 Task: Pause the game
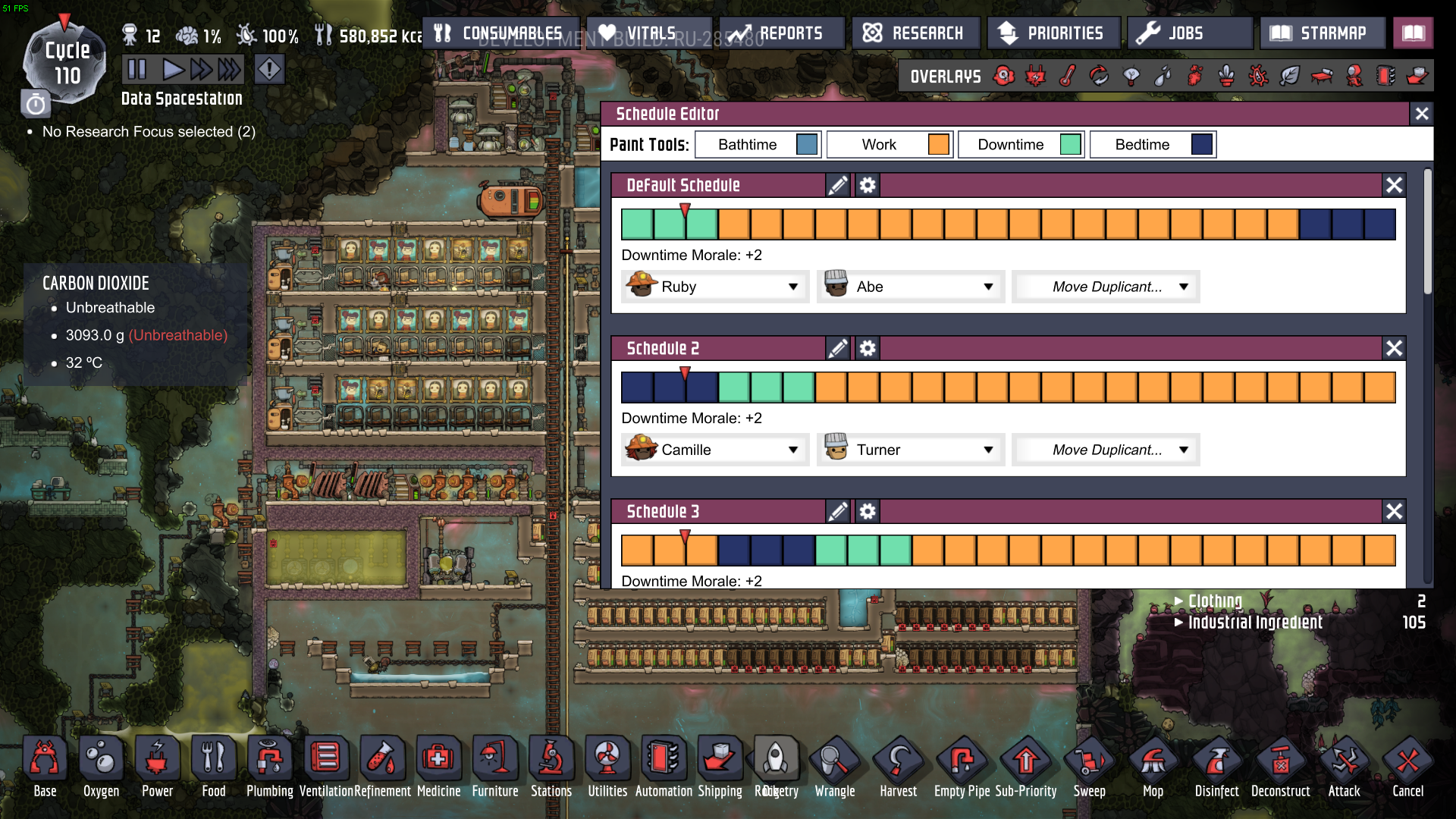click(136, 70)
